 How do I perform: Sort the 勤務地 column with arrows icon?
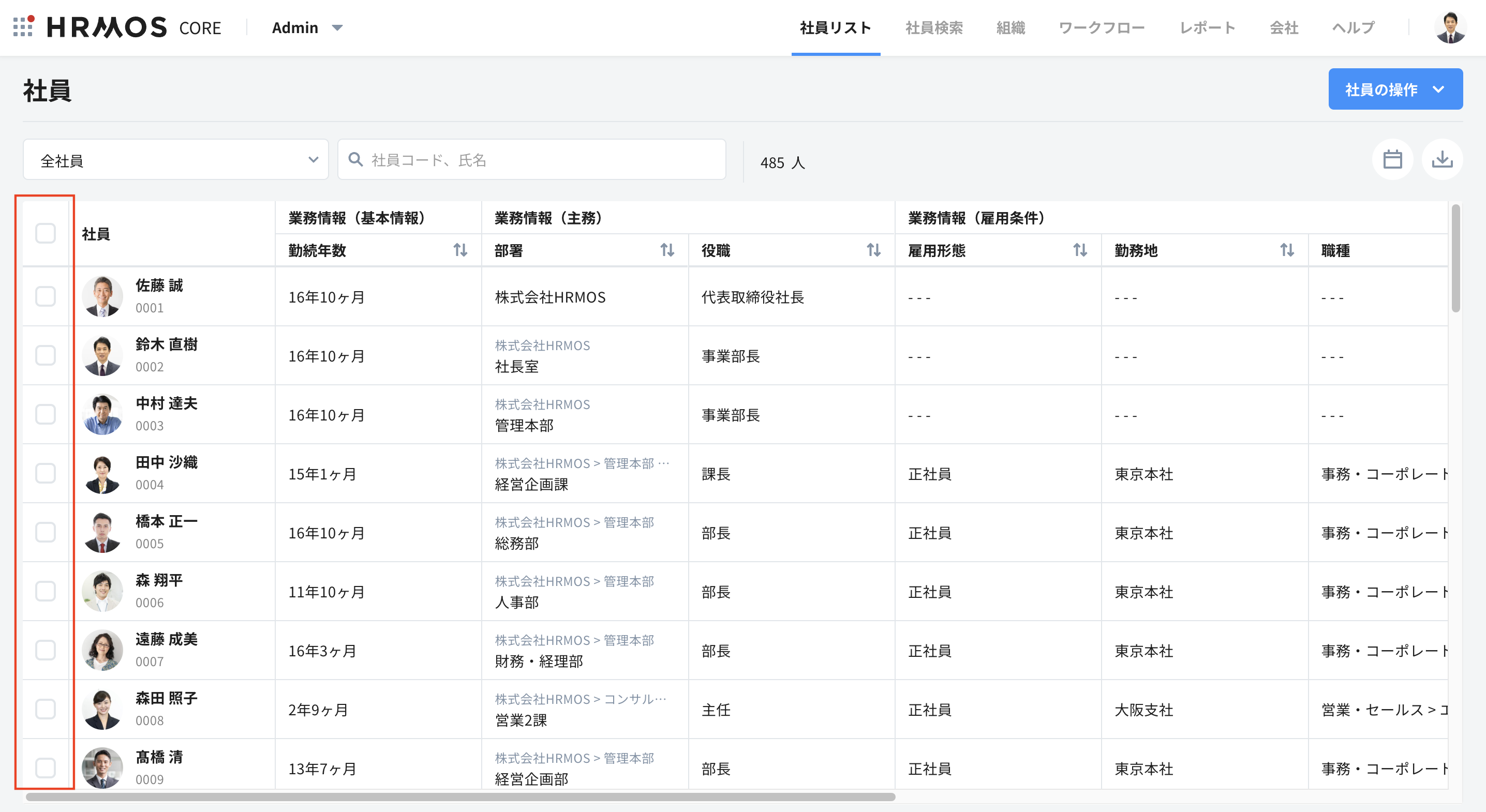coord(1286,250)
